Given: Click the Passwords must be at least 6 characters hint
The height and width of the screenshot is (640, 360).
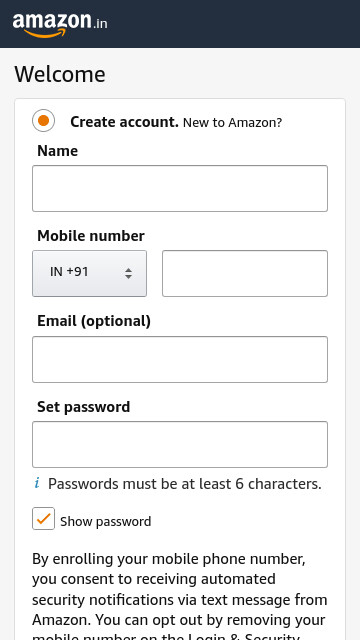Looking at the screenshot, I should pyautogui.click(x=185, y=484).
